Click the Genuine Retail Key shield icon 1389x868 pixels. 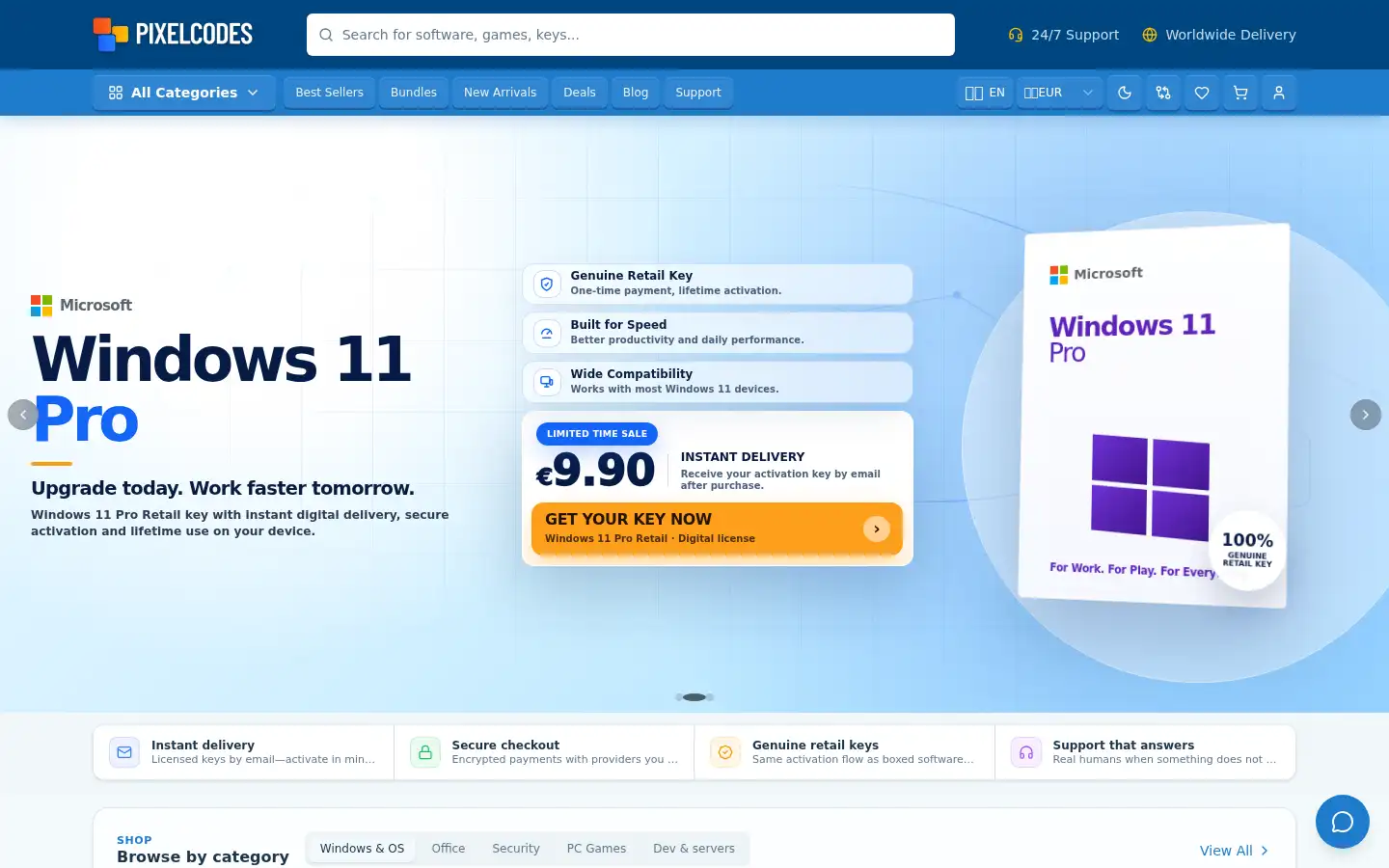tap(547, 284)
